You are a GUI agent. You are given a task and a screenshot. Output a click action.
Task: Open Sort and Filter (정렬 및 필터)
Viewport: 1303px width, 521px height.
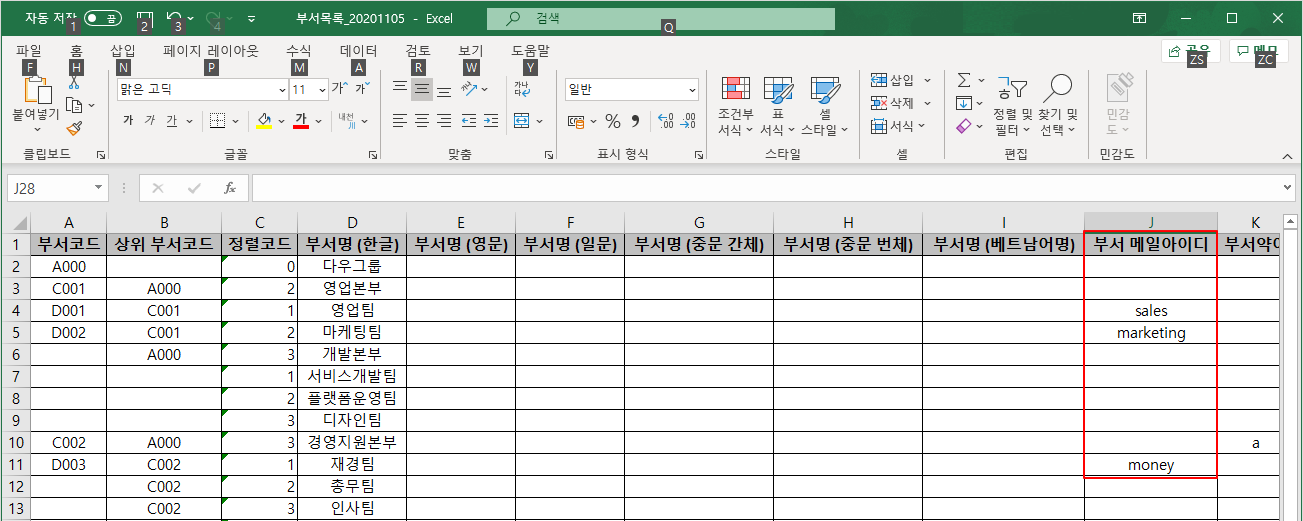1012,106
